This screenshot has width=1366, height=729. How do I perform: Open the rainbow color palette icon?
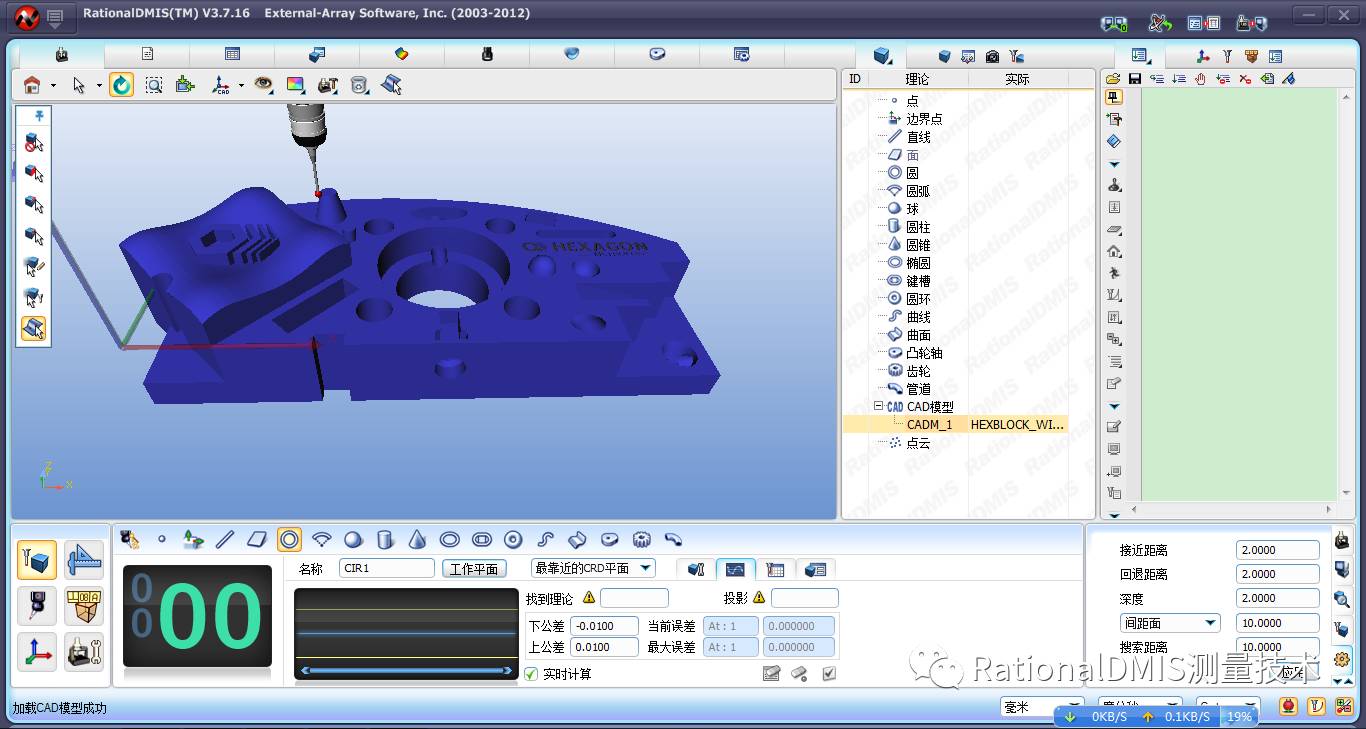pos(295,86)
